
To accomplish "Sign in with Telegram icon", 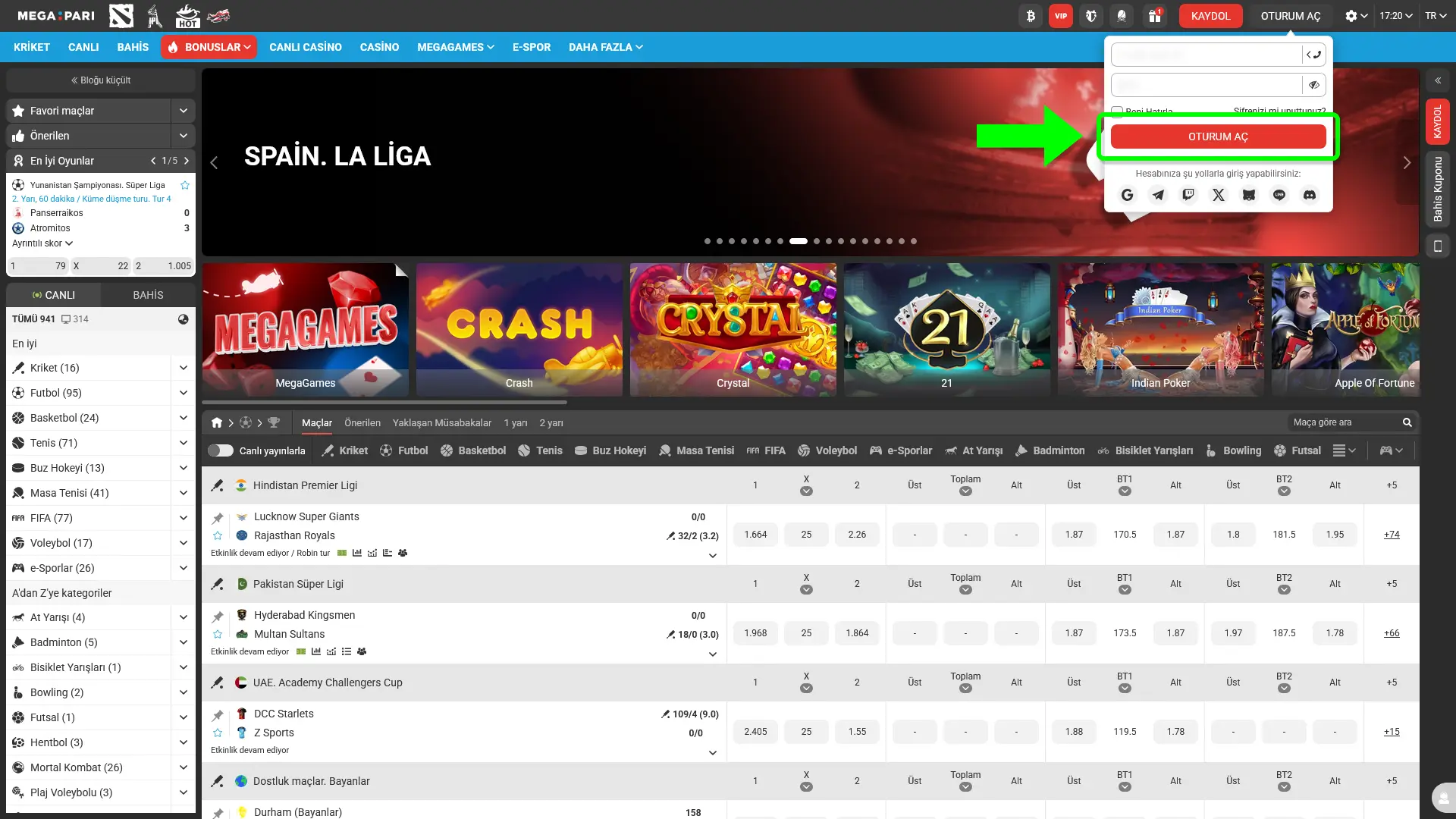I will tap(1158, 195).
